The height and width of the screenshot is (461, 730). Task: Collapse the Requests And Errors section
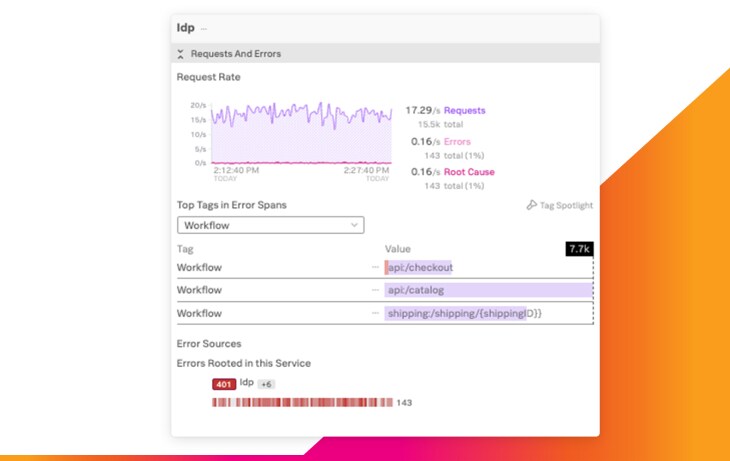tap(180, 54)
